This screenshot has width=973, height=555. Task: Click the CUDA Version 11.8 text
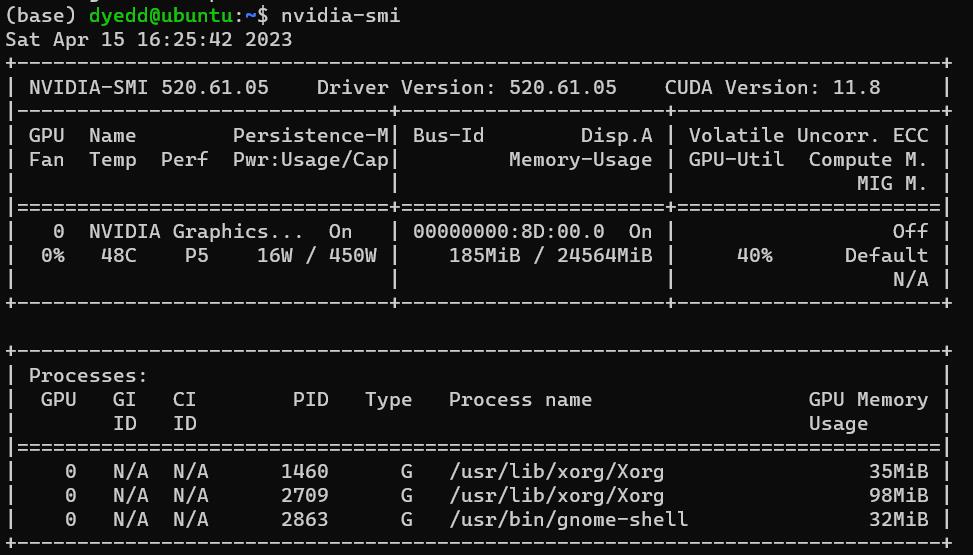(772, 87)
